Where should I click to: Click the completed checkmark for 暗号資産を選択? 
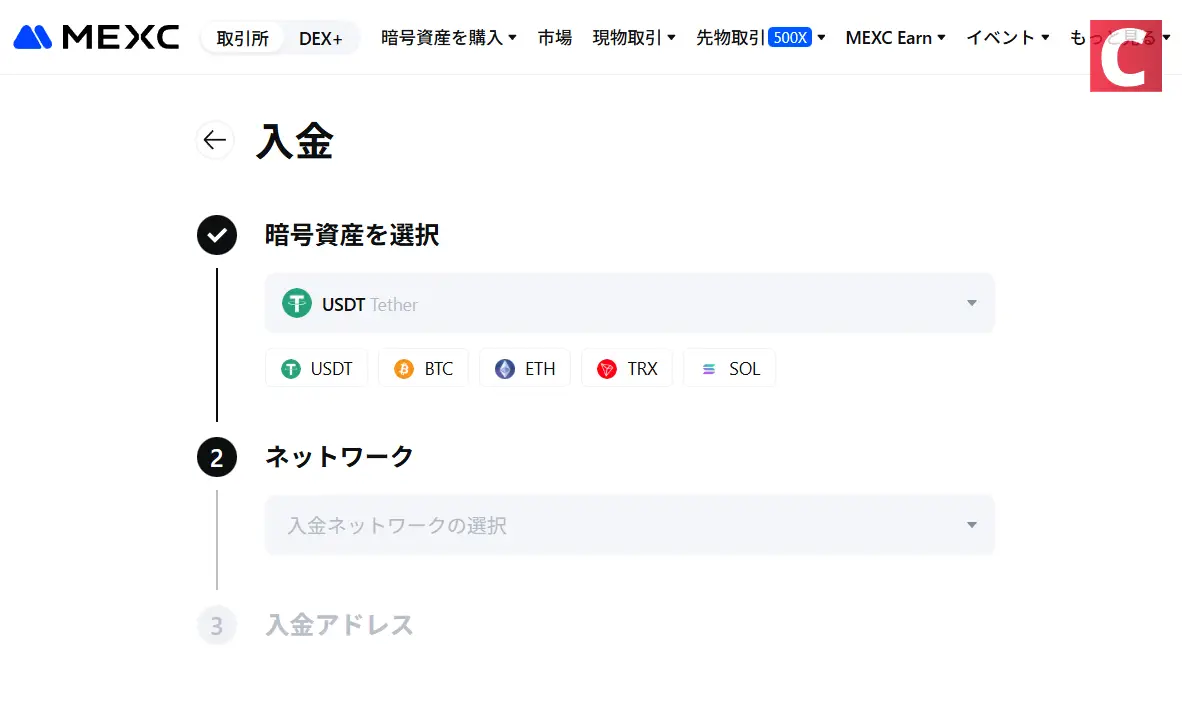click(217, 235)
